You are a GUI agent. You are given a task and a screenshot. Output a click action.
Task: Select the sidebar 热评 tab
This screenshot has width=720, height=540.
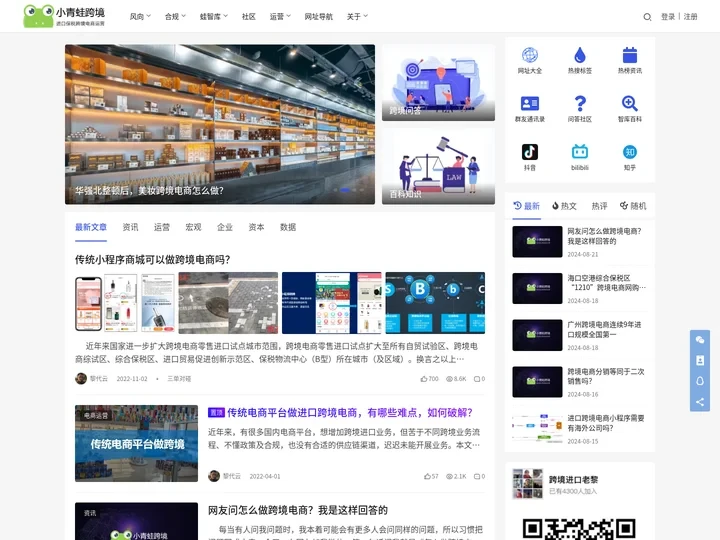599,206
